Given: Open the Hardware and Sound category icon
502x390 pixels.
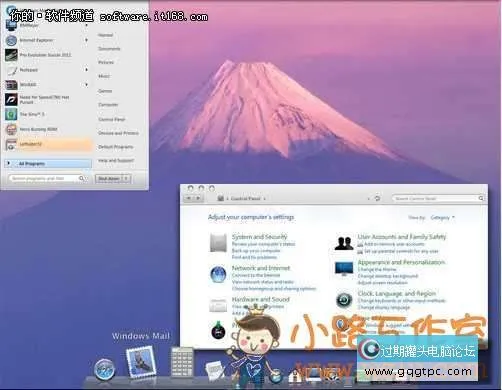Looking at the screenshot, I should point(218,305).
